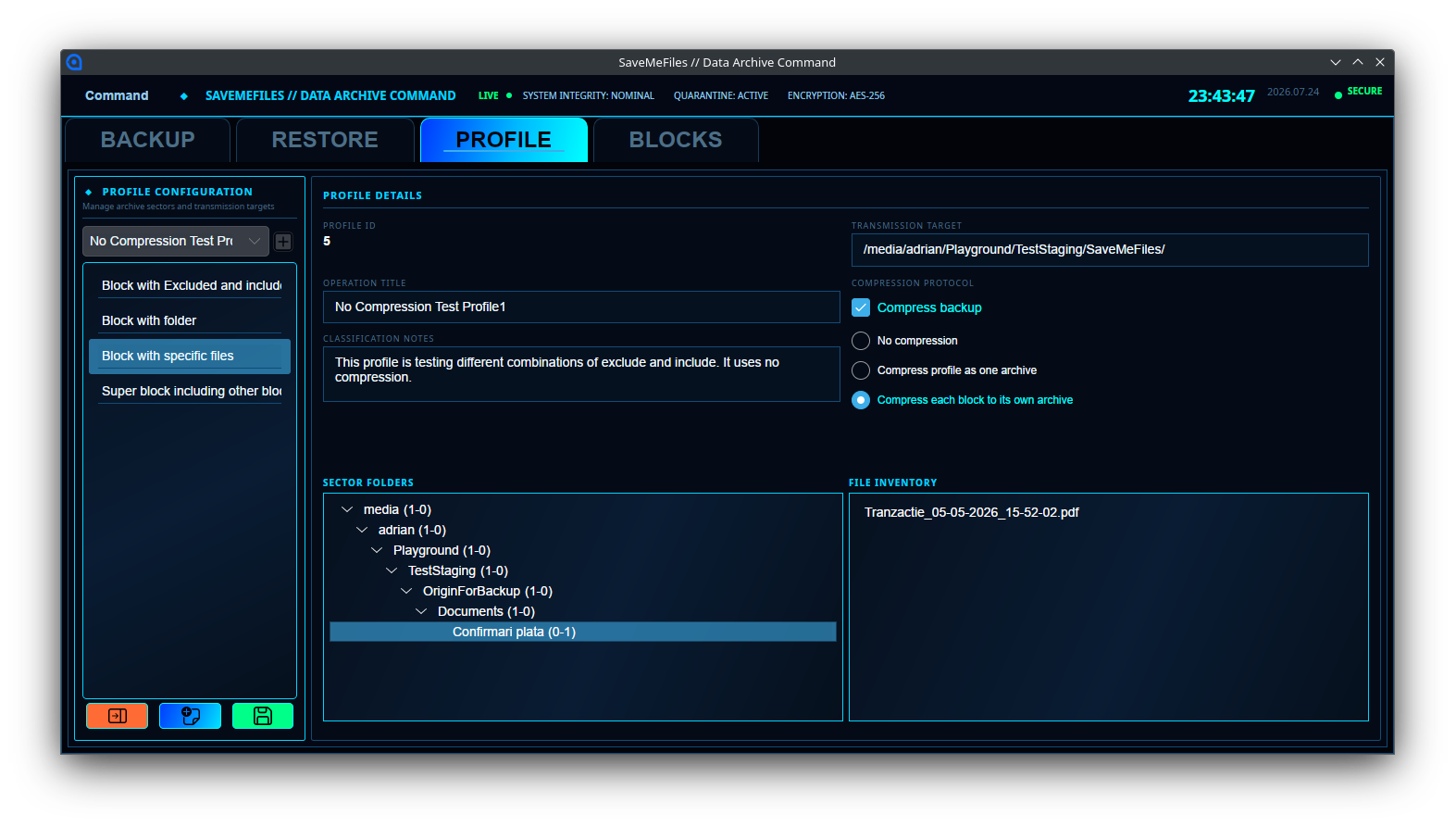The width and height of the screenshot is (1456, 827).
Task: Select Super block including other blocks item
Action: 190,391
